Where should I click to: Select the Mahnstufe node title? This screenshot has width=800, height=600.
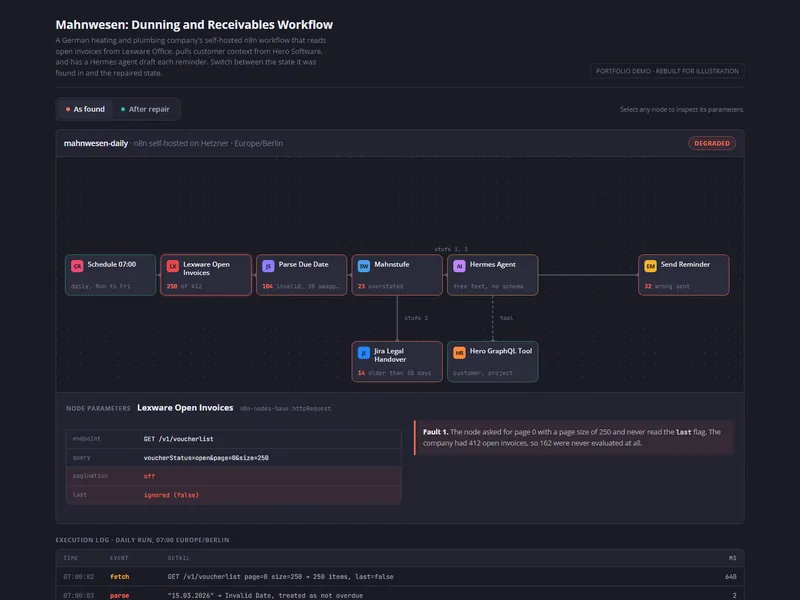click(392, 264)
